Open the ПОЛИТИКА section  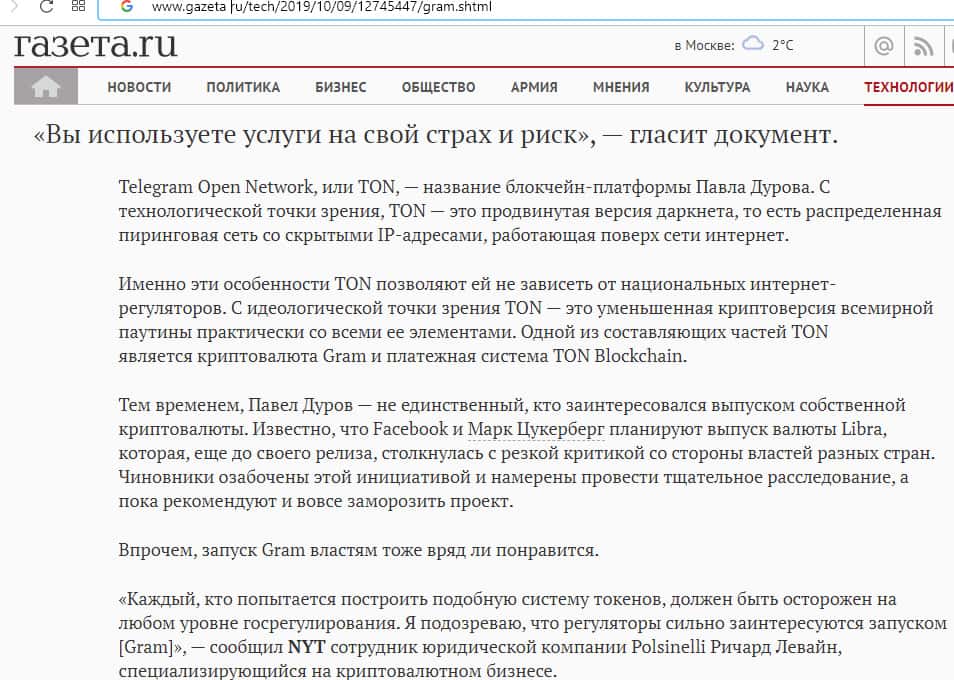(243, 87)
